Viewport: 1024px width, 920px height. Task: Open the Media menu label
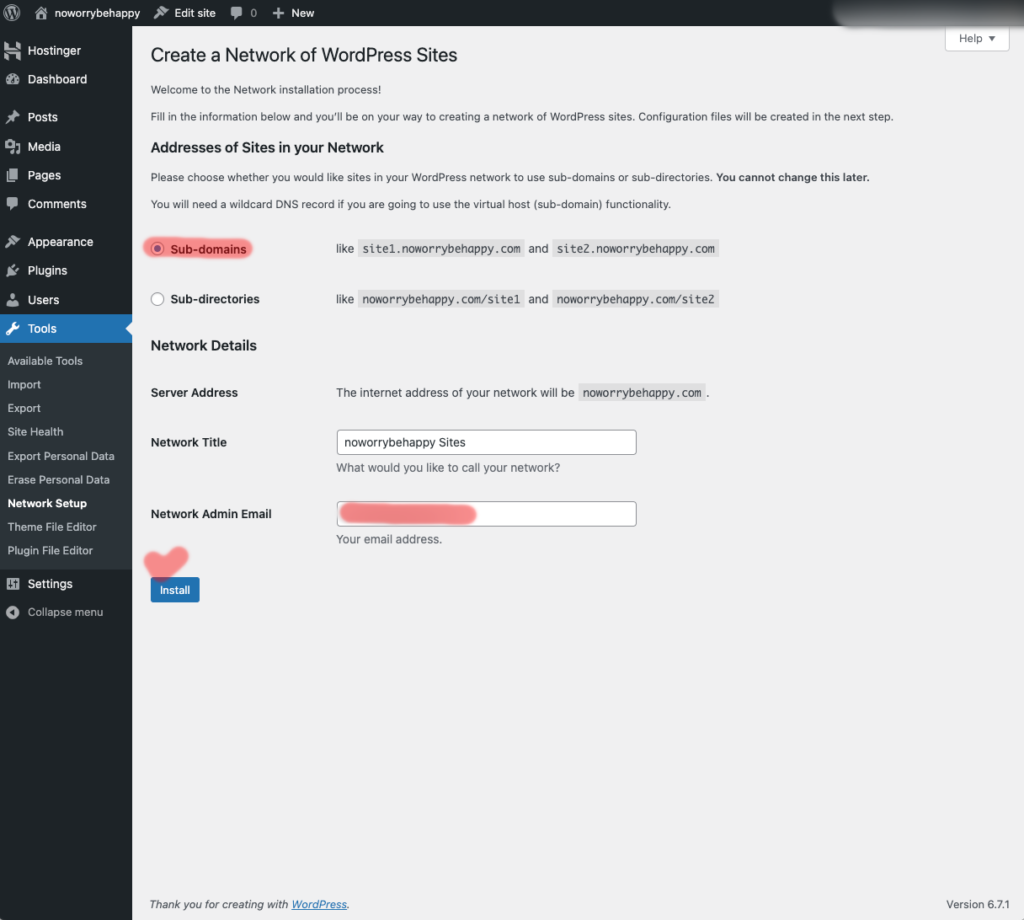click(44, 146)
